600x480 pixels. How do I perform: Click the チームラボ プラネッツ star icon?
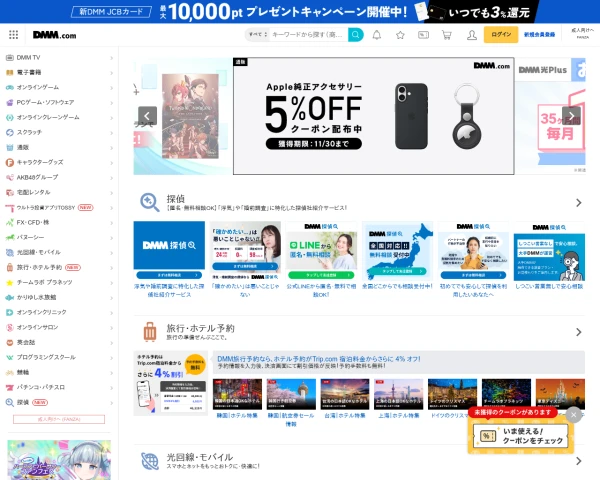coord(10,282)
